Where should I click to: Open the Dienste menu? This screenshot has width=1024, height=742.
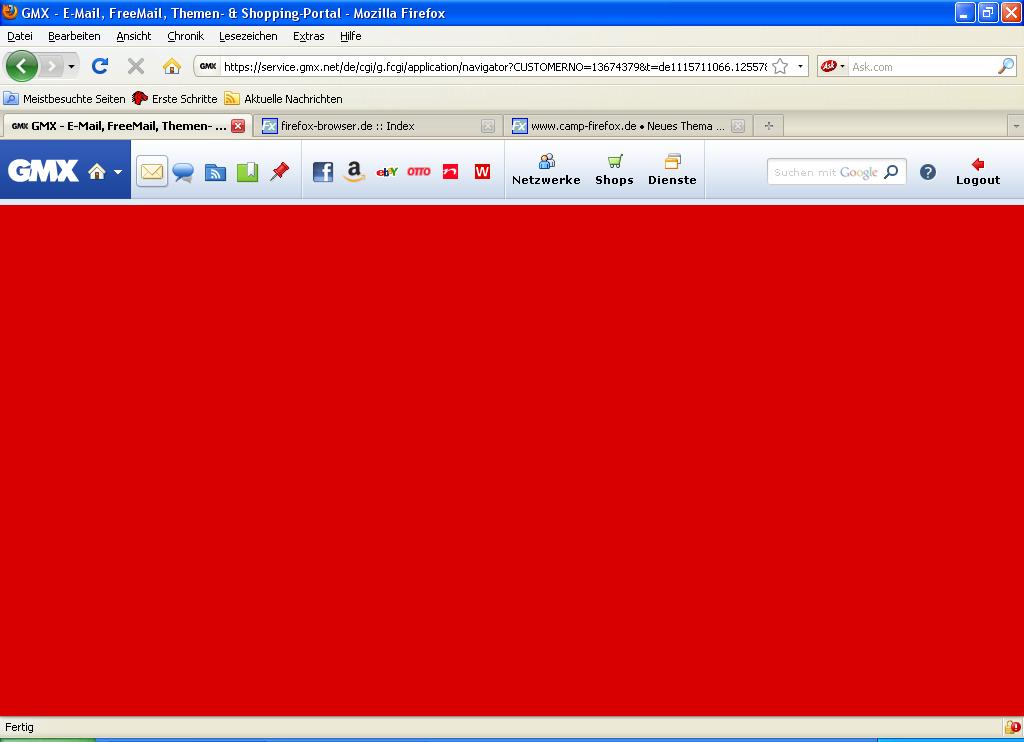coord(672,170)
